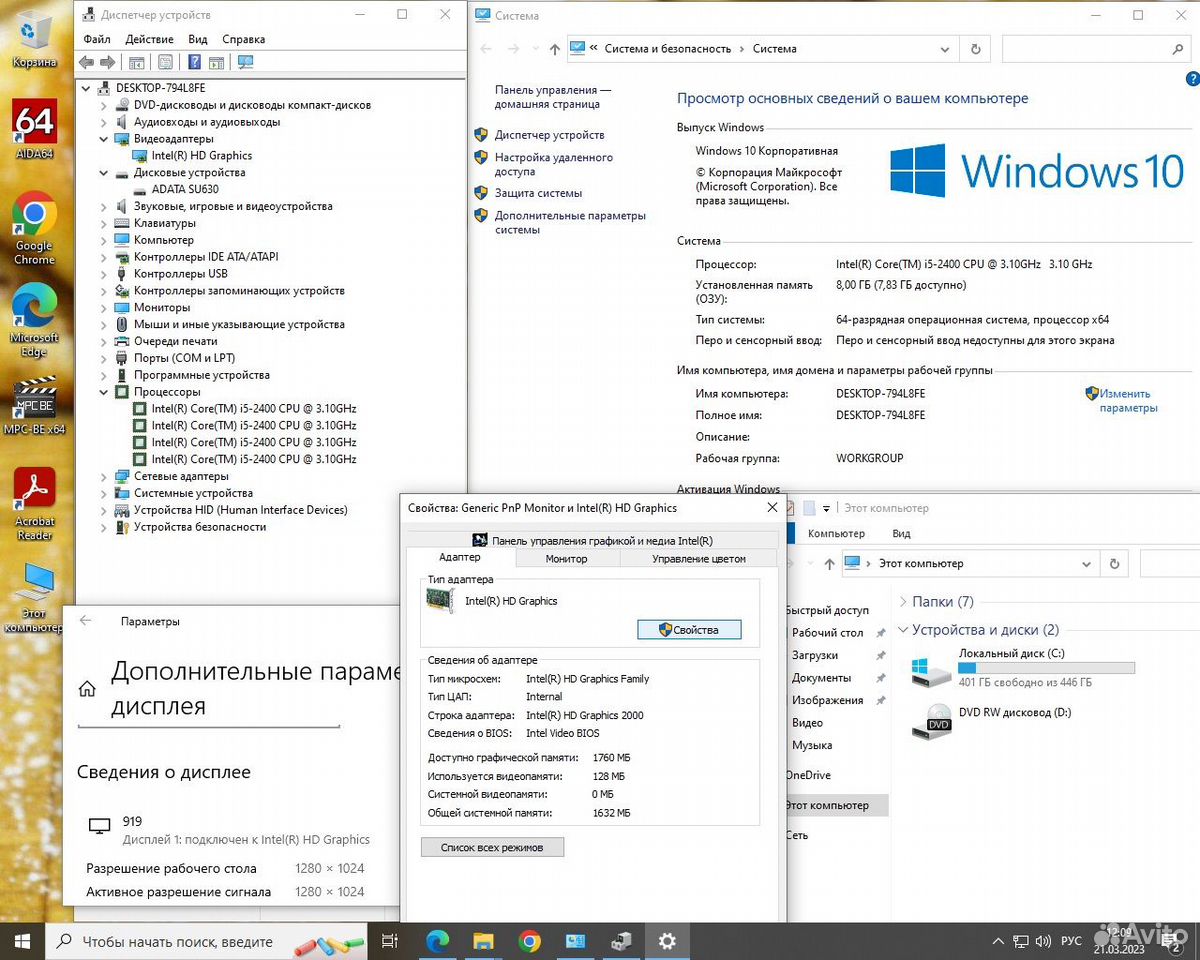Click the Список всех режимов button
Image resolution: width=1200 pixels, height=960 pixels.
[493, 848]
